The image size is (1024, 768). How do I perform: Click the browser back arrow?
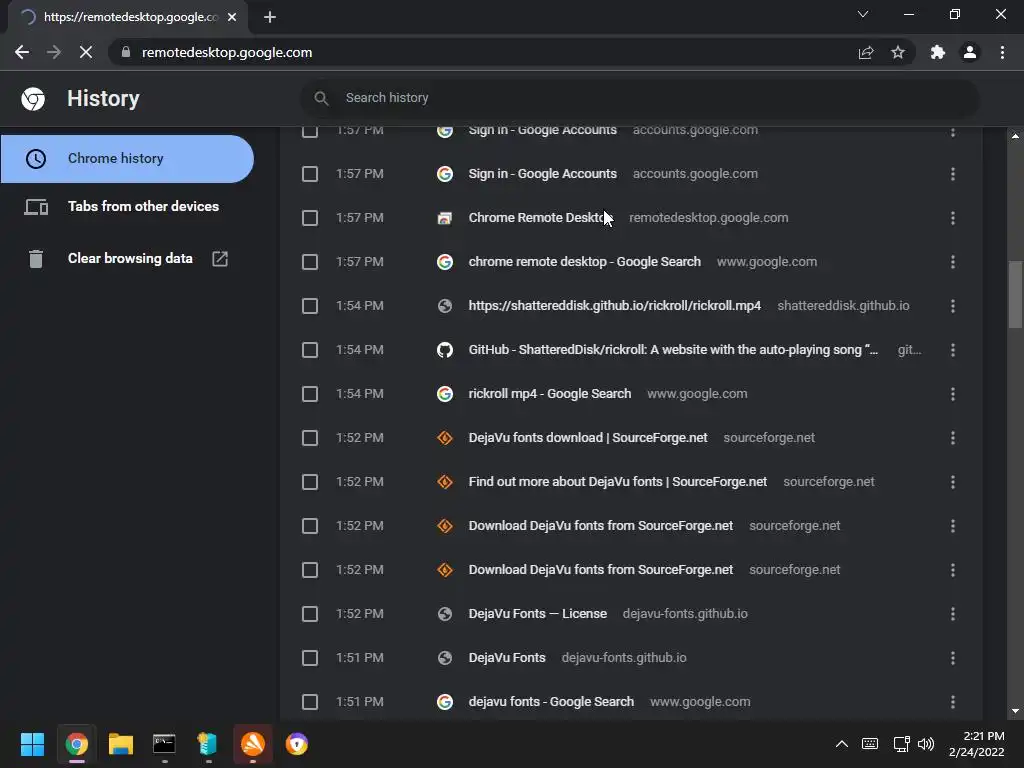tap(22, 52)
